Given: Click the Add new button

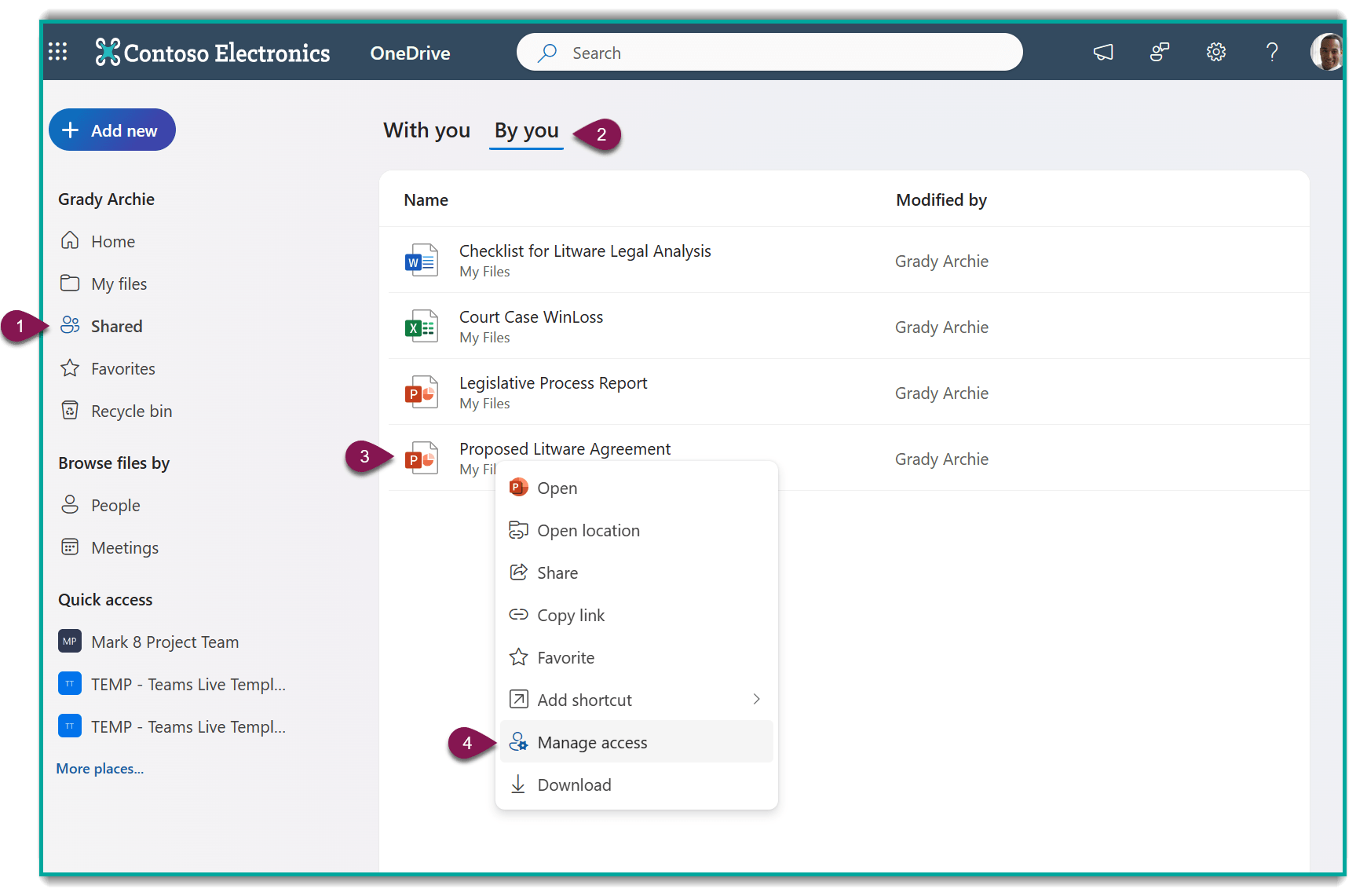Looking at the screenshot, I should click(x=111, y=130).
